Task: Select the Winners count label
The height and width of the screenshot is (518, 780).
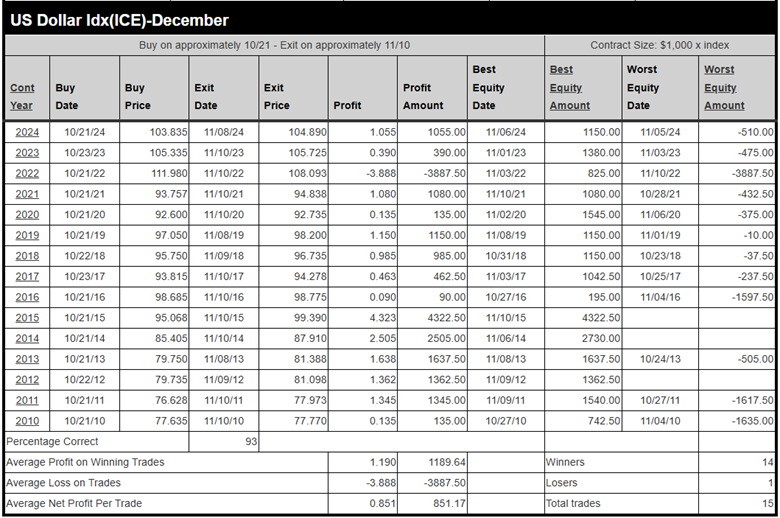Action: tap(565, 462)
